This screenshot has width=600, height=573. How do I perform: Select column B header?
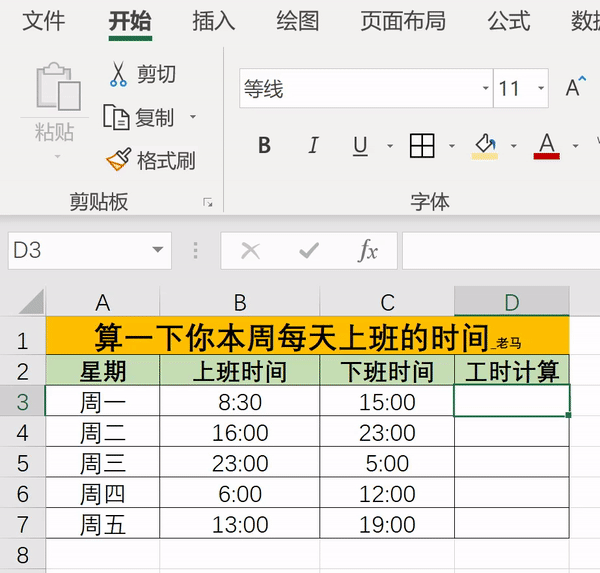(240, 302)
